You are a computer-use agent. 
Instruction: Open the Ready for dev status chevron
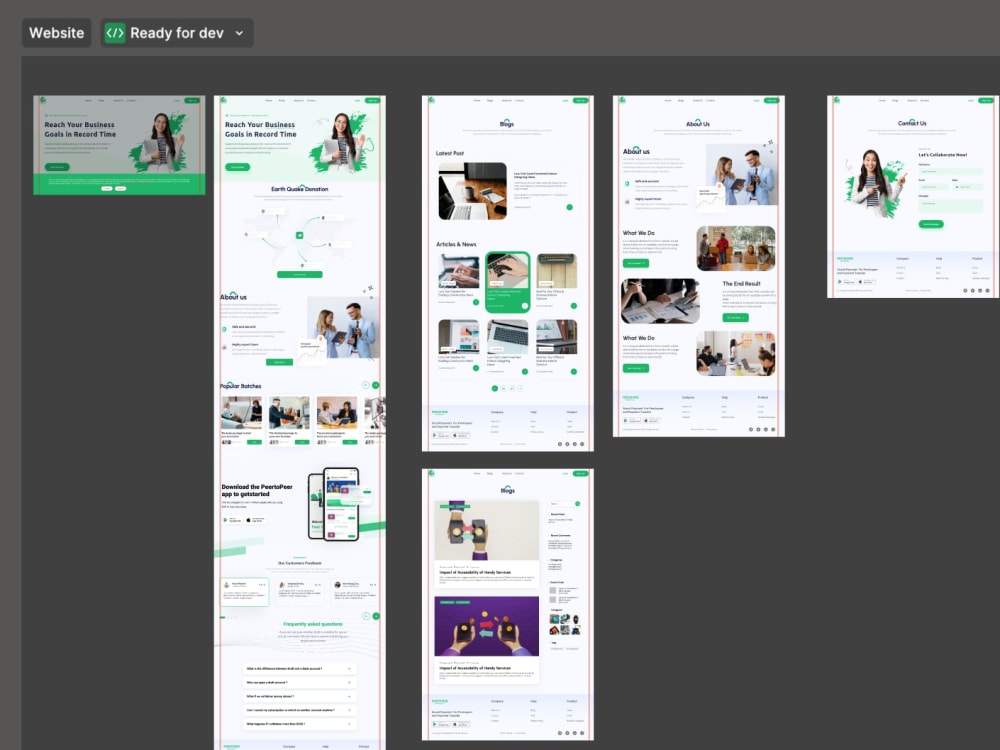coord(239,33)
